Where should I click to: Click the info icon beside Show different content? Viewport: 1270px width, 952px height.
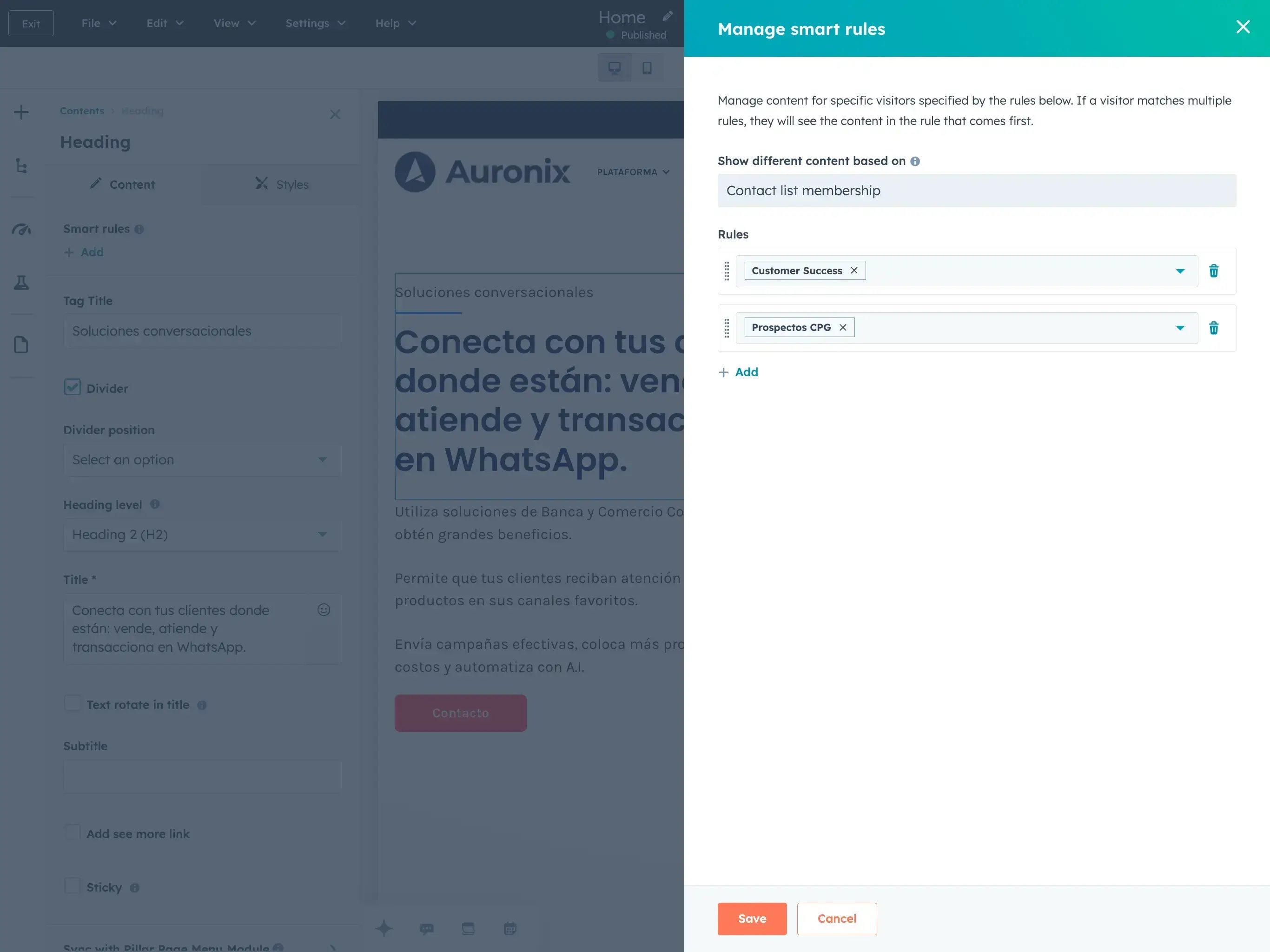point(914,161)
